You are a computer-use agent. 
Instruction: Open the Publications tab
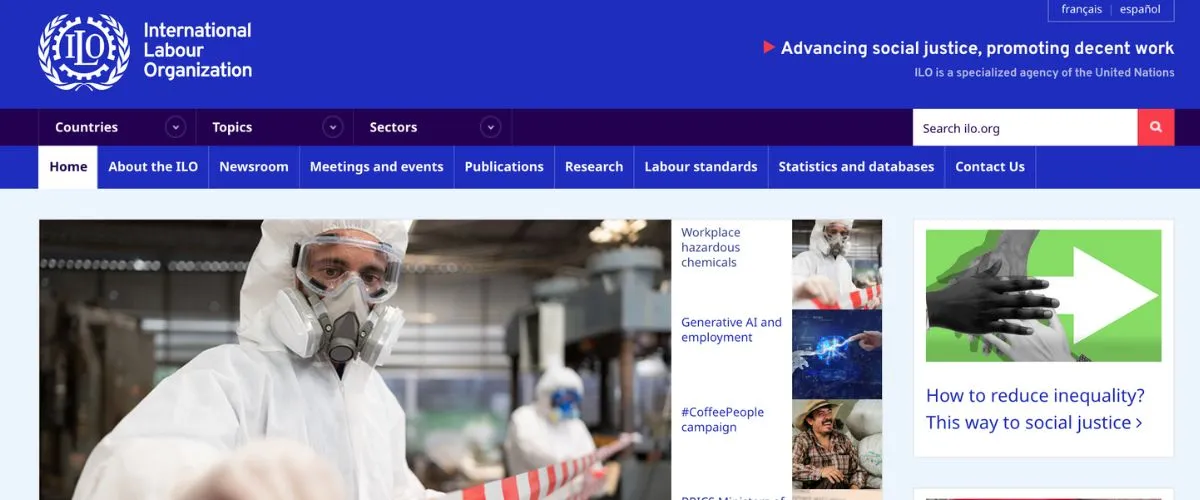point(504,167)
